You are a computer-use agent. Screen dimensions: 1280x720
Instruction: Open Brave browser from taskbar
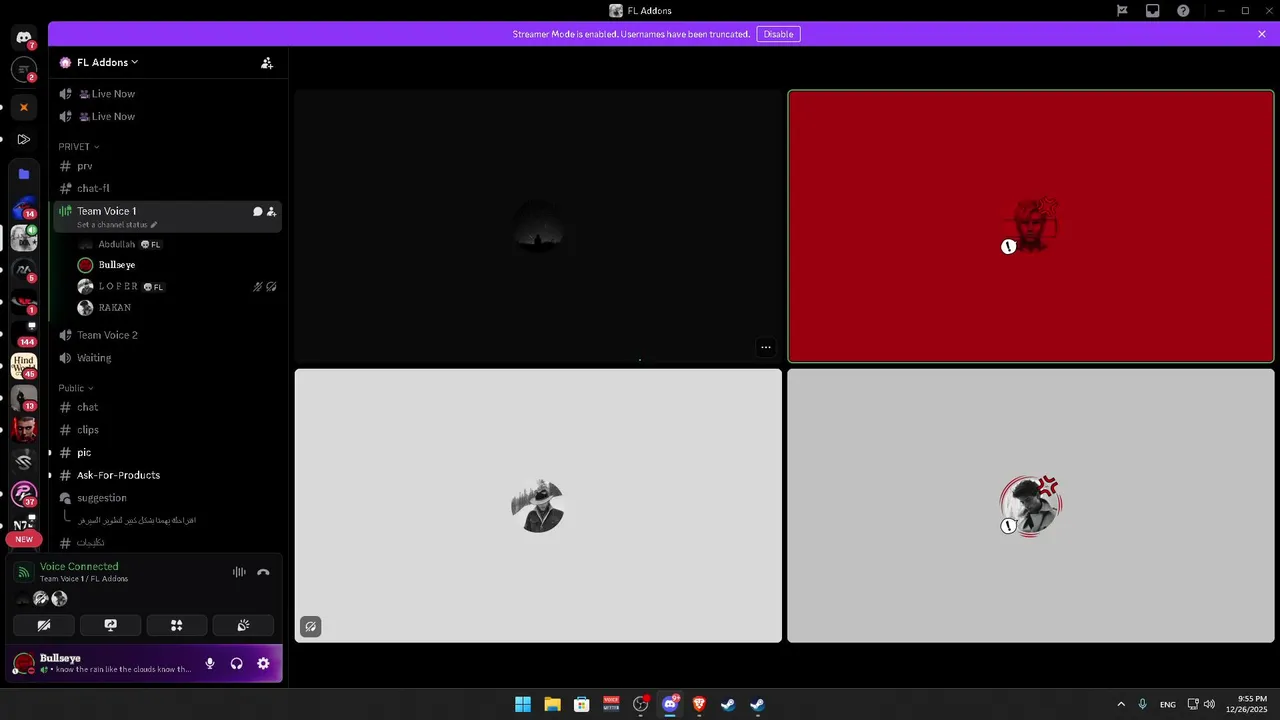(699, 704)
